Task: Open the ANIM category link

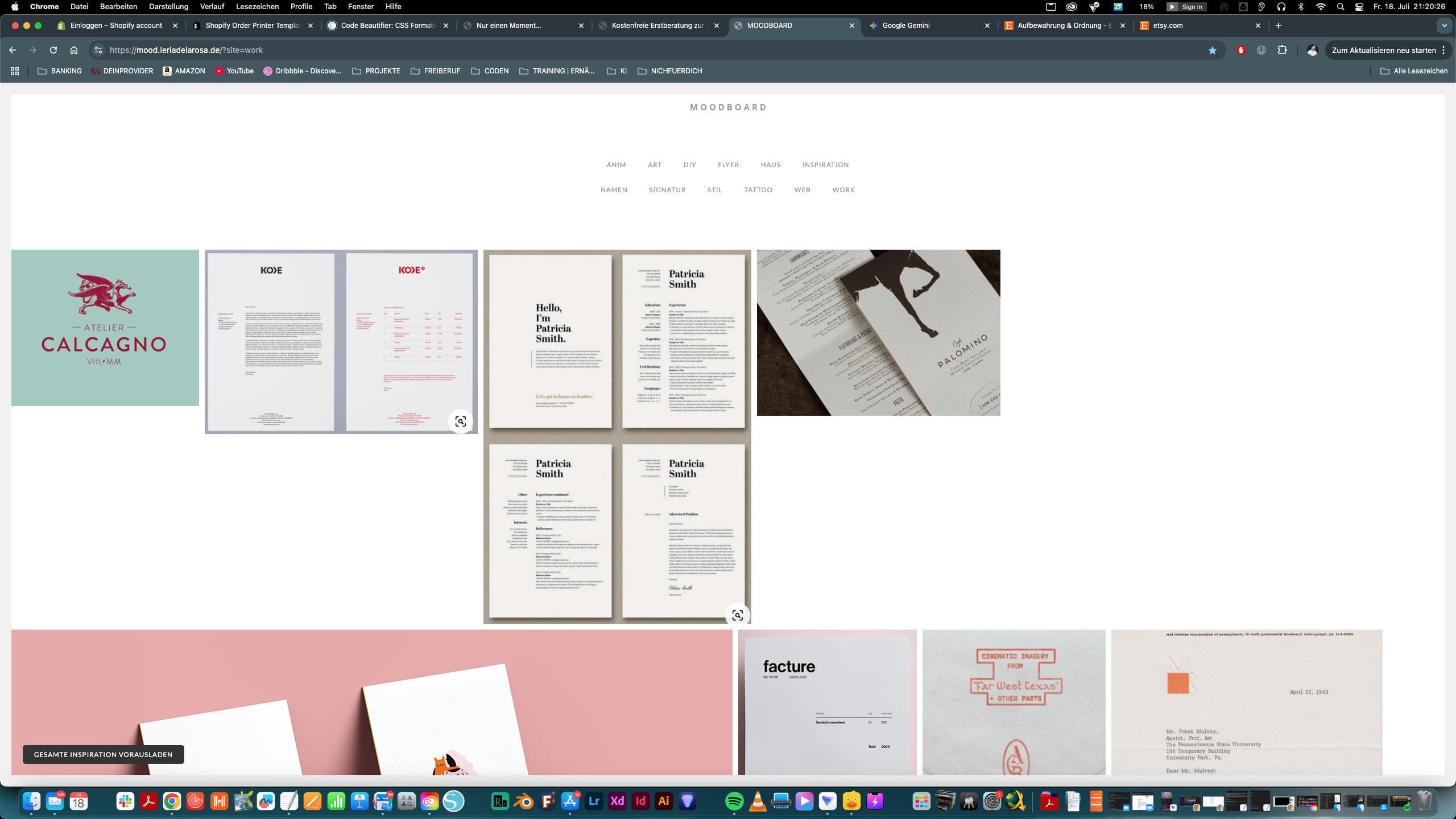Action: pyautogui.click(x=616, y=165)
